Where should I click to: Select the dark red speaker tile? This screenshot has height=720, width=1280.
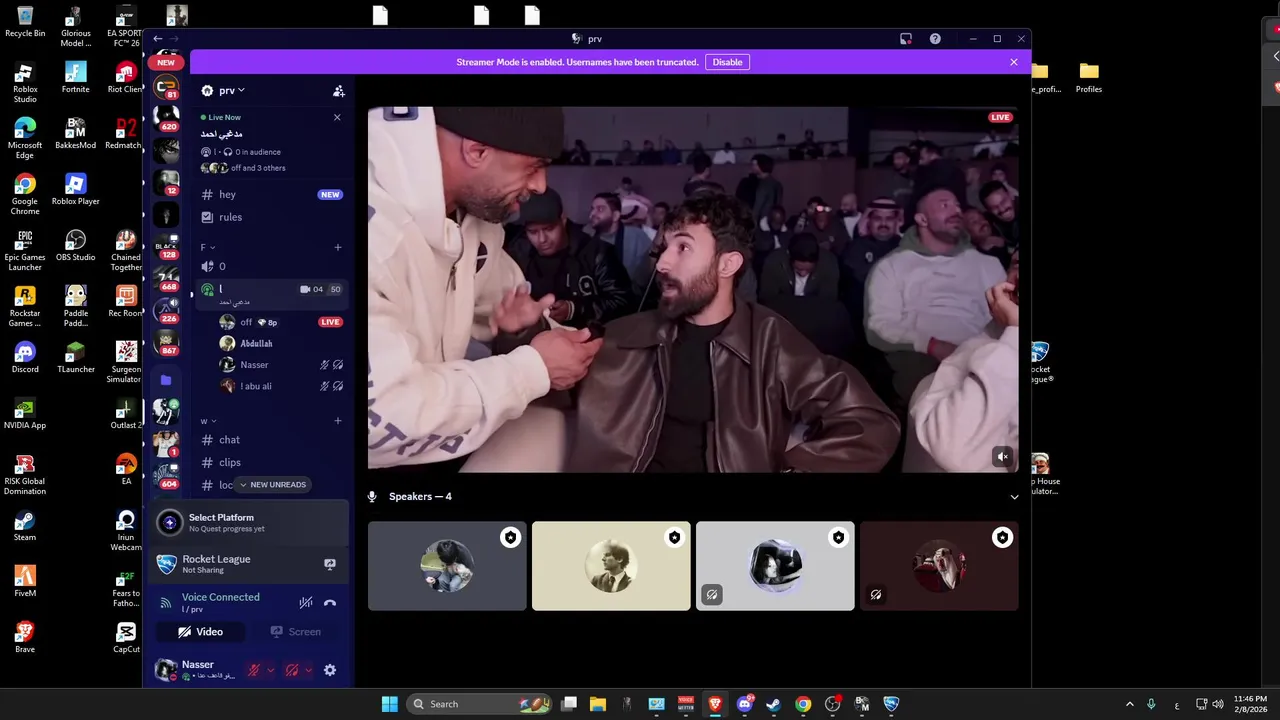click(x=939, y=565)
